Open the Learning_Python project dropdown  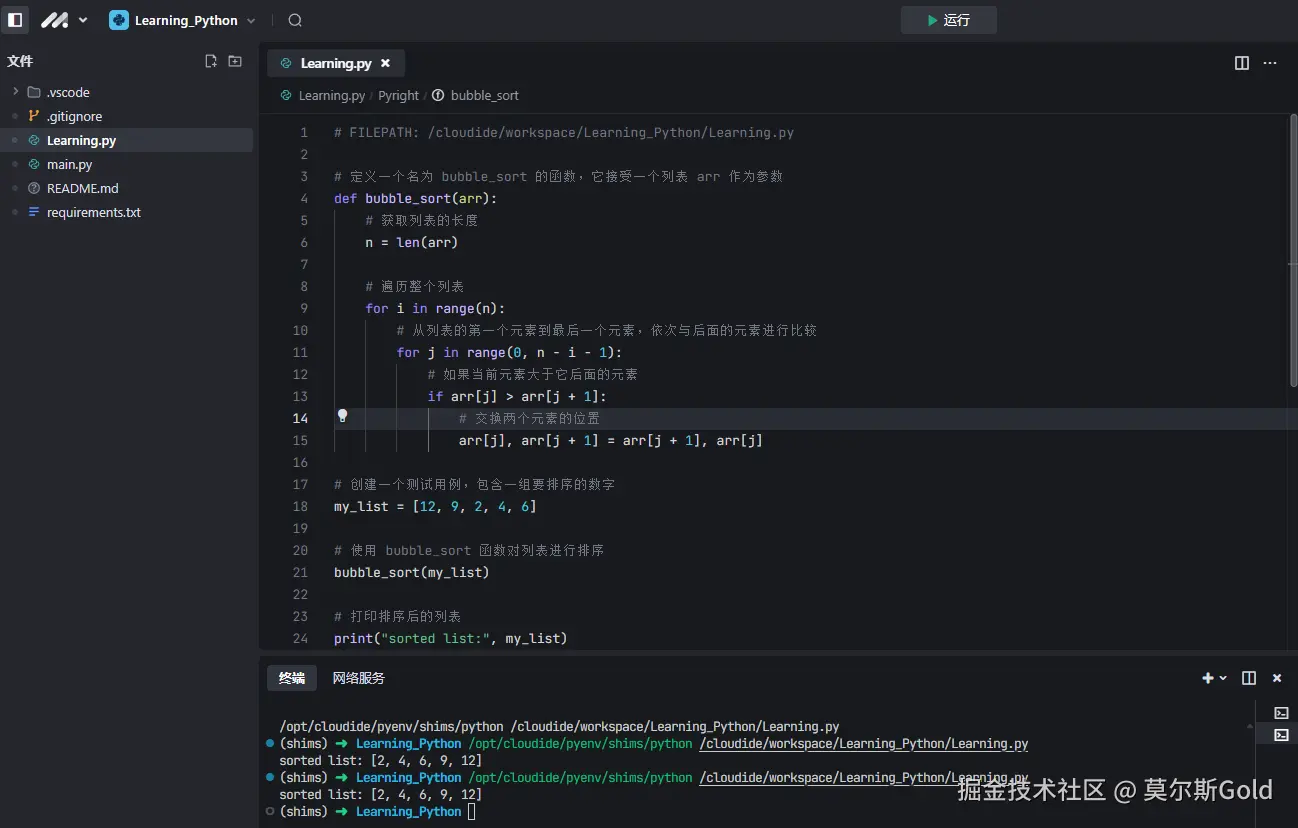[x=183, y=20]
